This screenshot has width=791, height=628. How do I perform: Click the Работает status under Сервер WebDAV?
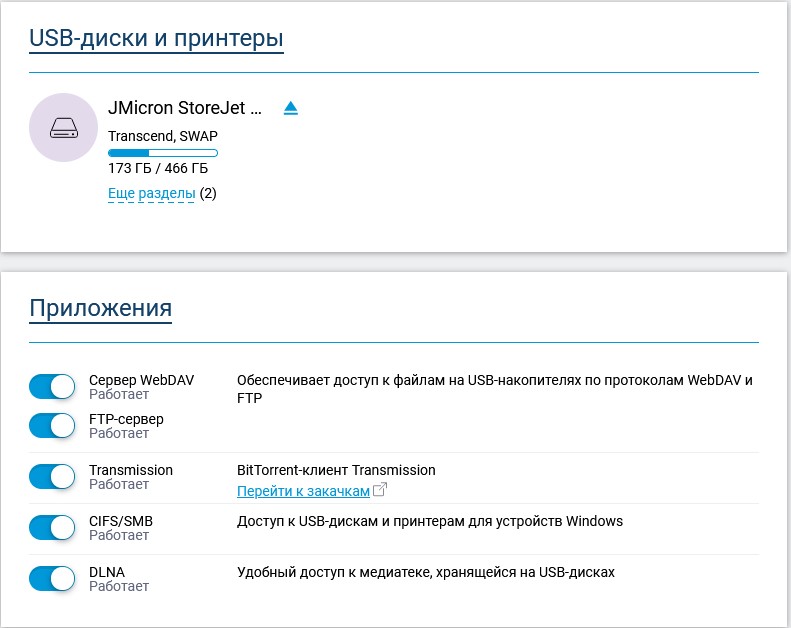119,394
